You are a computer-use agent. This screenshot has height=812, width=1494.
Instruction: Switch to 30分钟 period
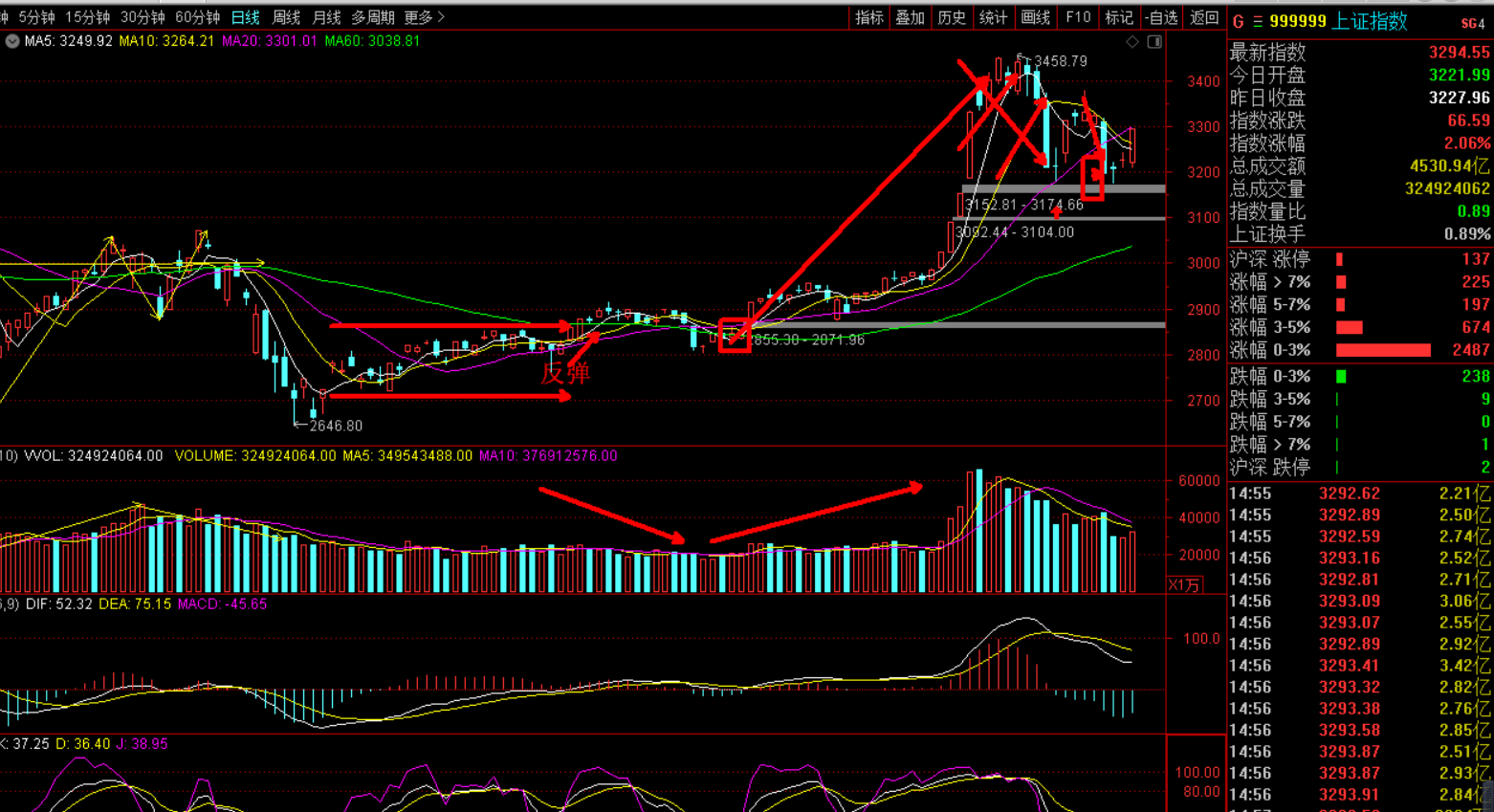(143, 17)
